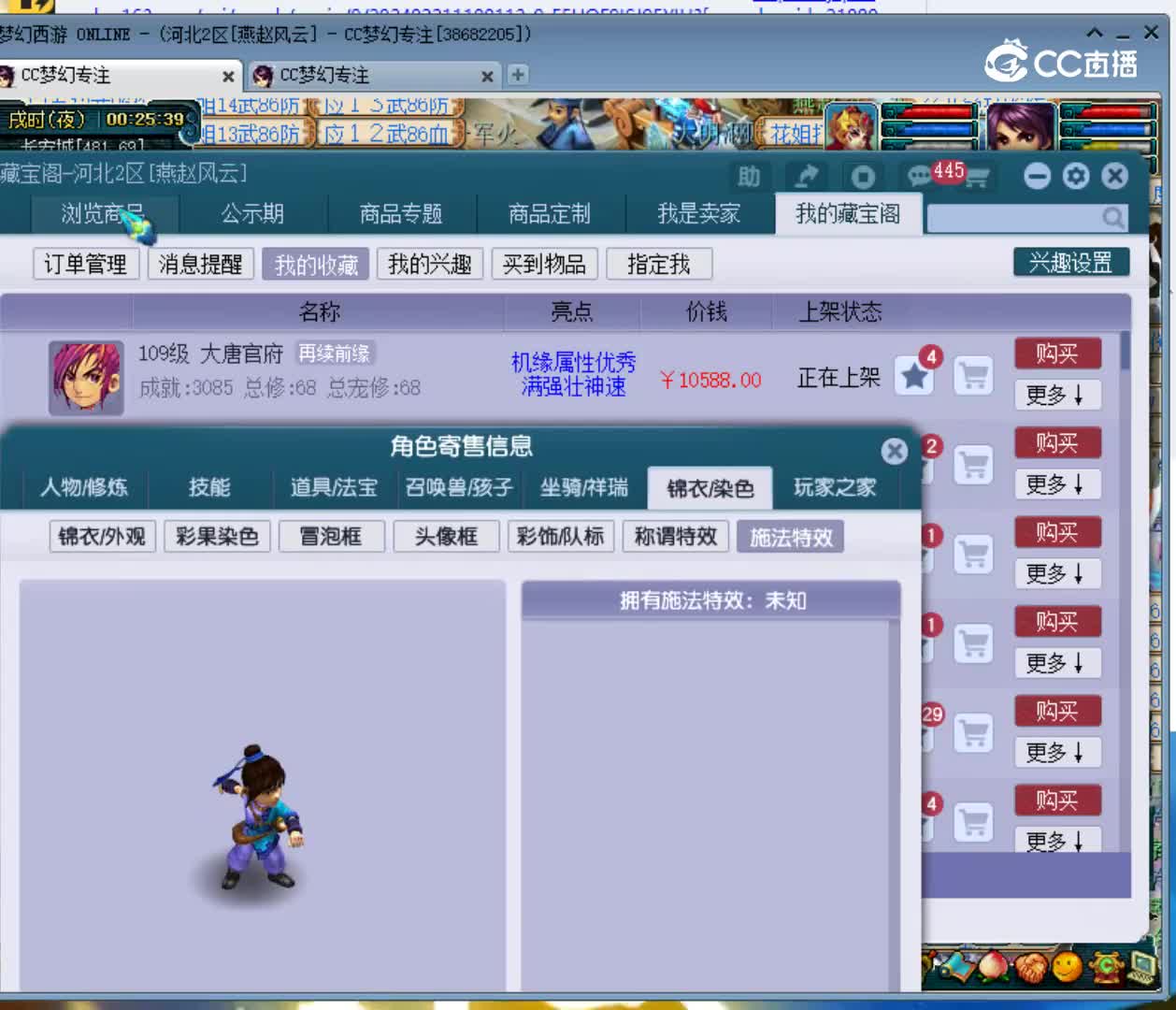Select 彩饰/队标 sub-tab

561,537
